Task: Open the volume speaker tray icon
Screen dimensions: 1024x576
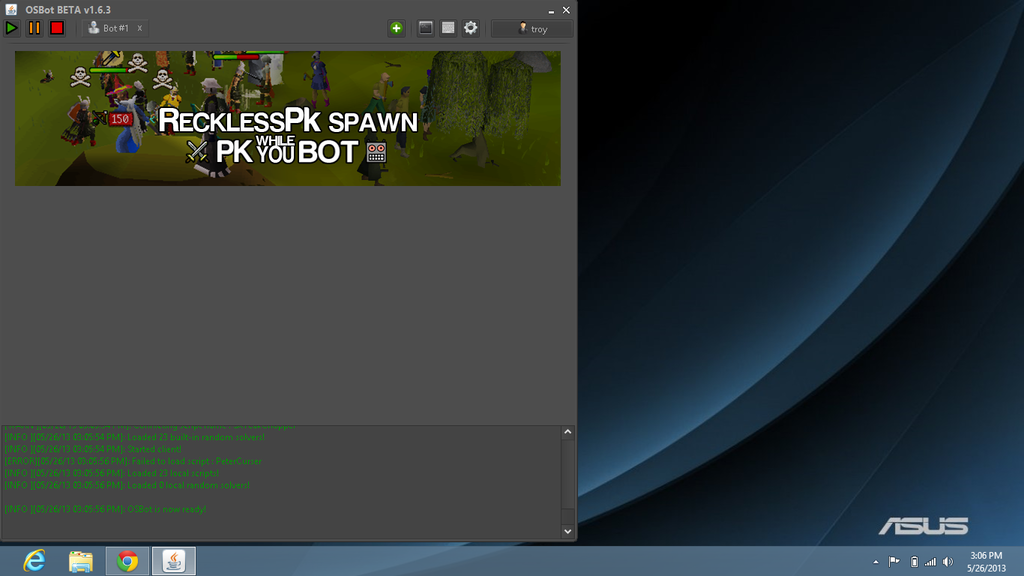Action: 948,562
